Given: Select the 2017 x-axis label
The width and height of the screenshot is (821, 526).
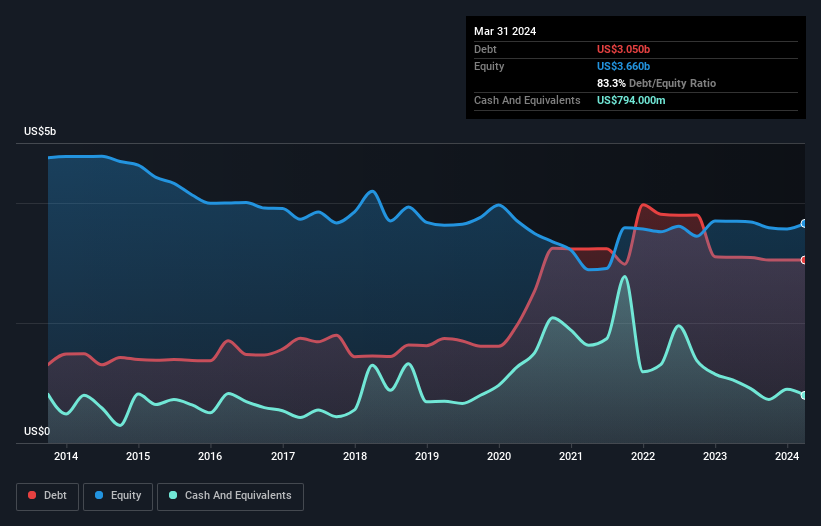Looking at the screenshot, I should [283, 456].
